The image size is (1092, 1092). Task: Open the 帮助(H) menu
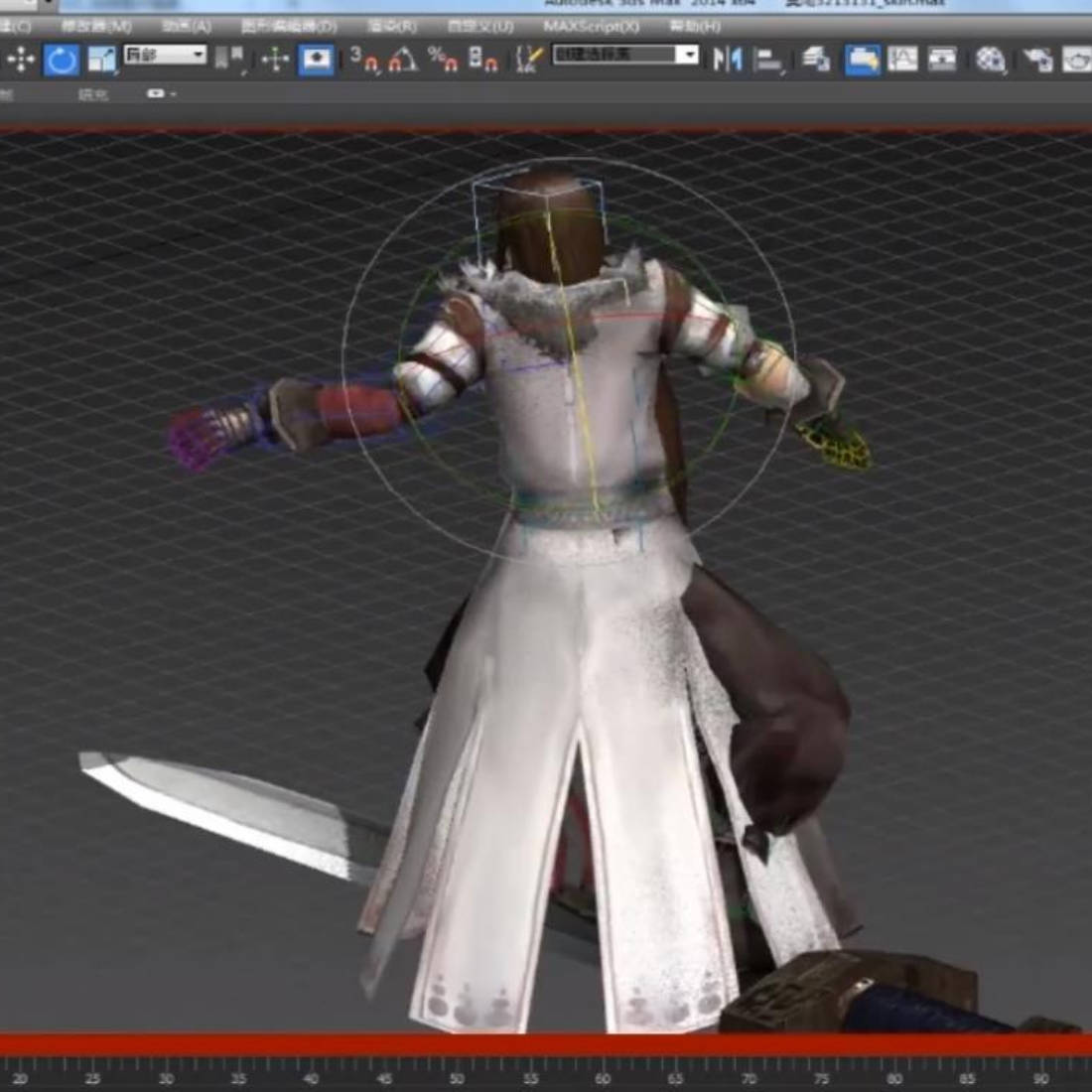(694, 27)
